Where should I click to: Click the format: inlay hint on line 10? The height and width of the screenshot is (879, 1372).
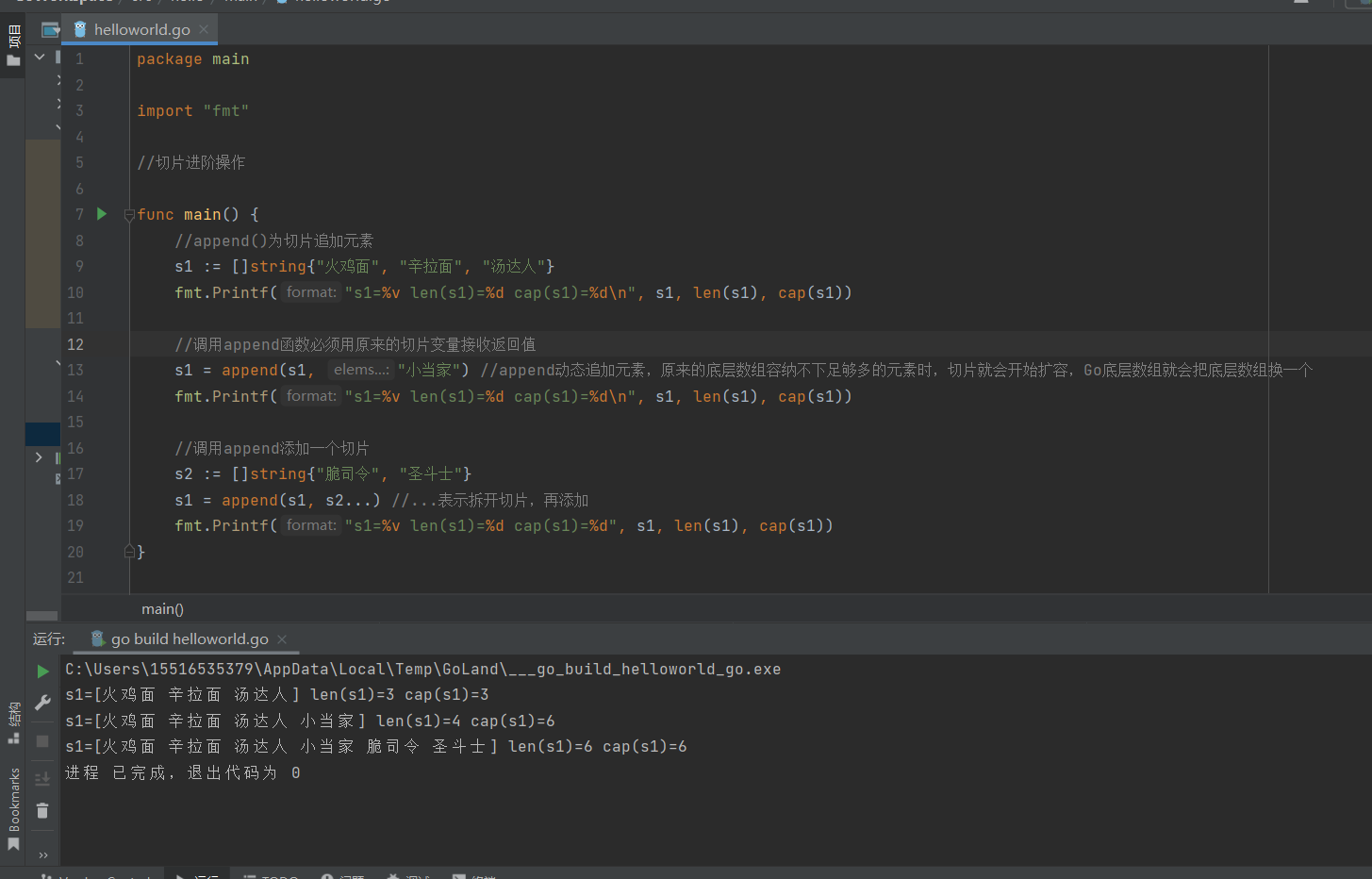click(311, 292)
